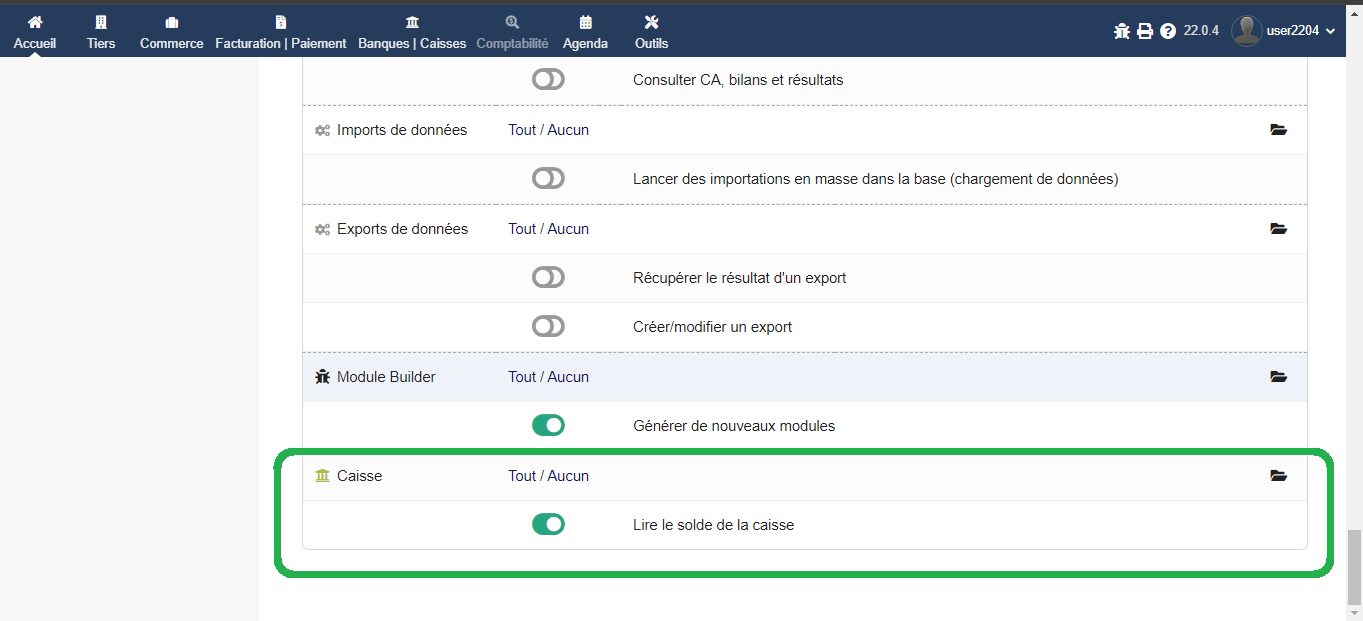Screen dimensions: 1363x621
Task: Click the user2204 avatar picture
Action: (1246, 31)
